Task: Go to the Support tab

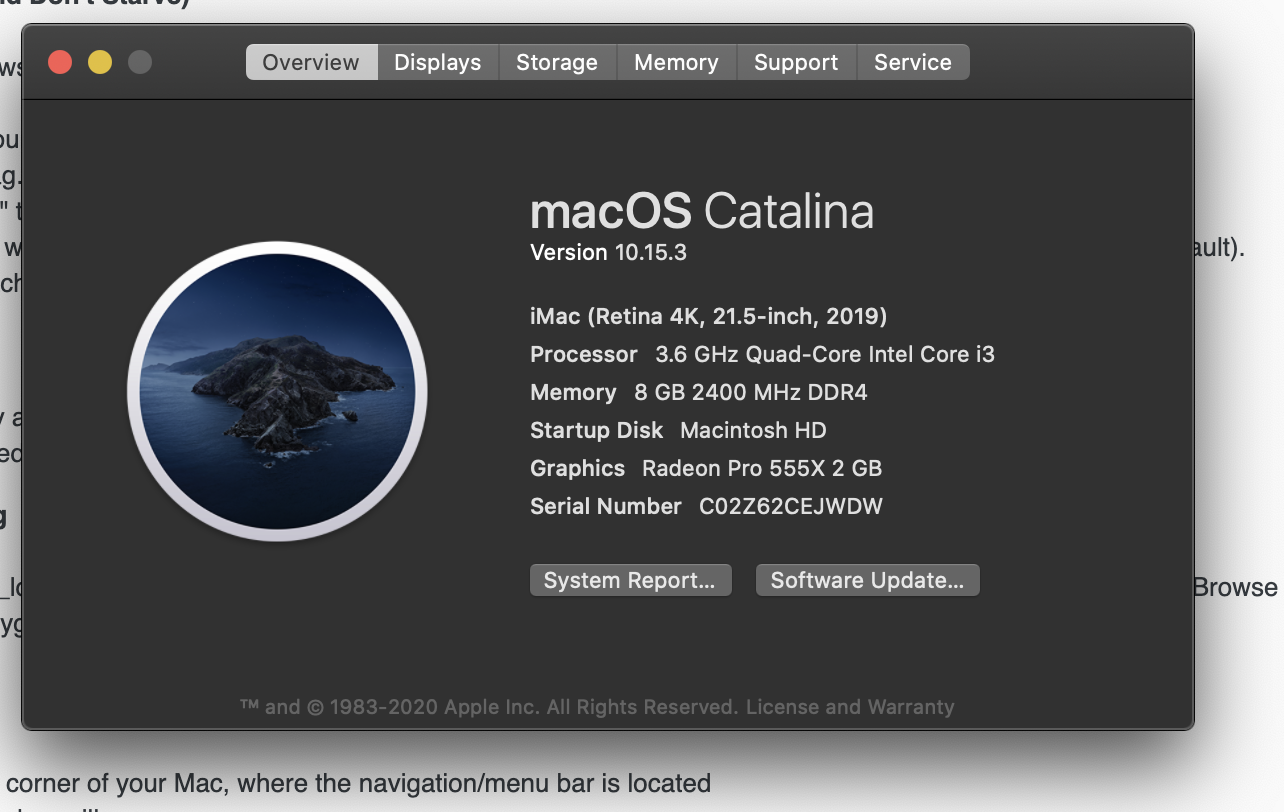Action: click(x=796, y=62)
